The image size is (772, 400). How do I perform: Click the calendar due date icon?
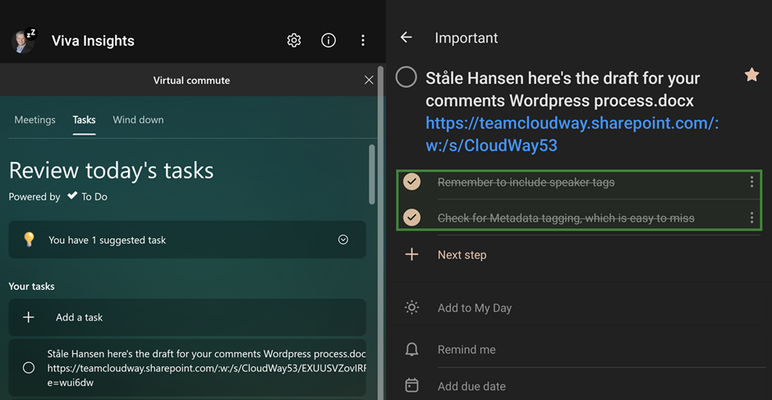coord(412,385)
